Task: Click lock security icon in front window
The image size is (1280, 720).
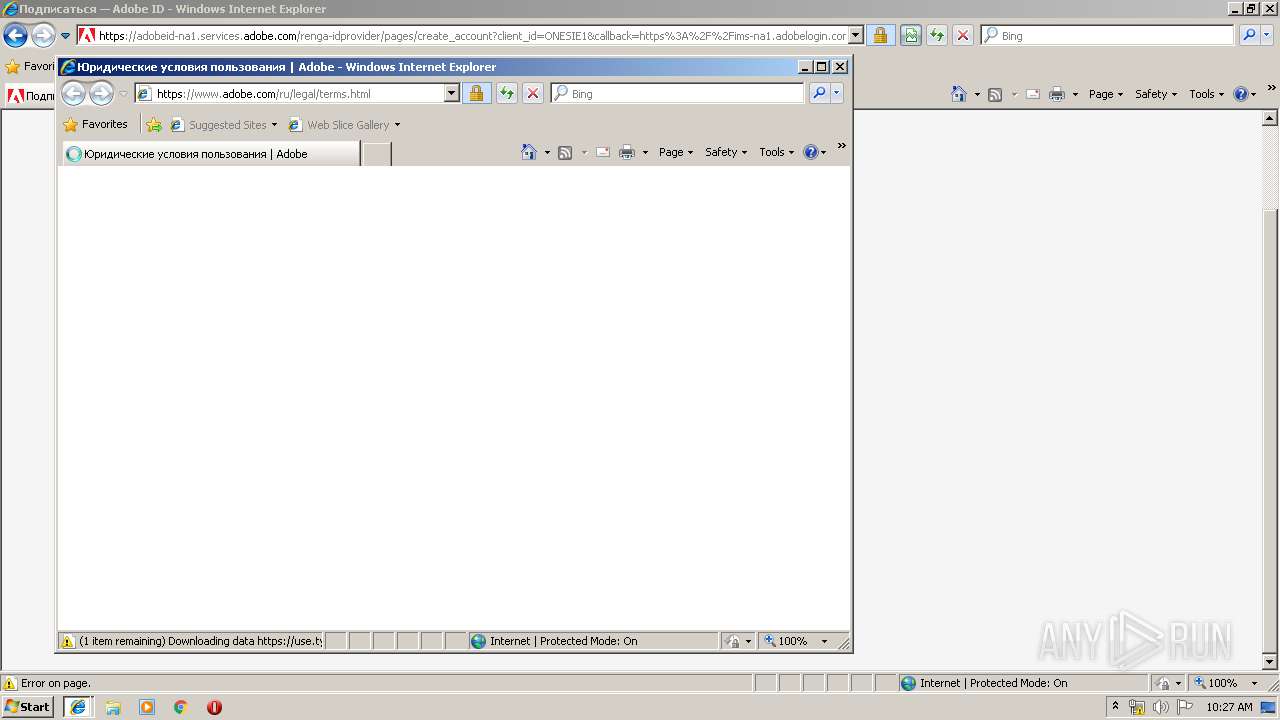Action: pyautogui.click(x=476, y=93)
